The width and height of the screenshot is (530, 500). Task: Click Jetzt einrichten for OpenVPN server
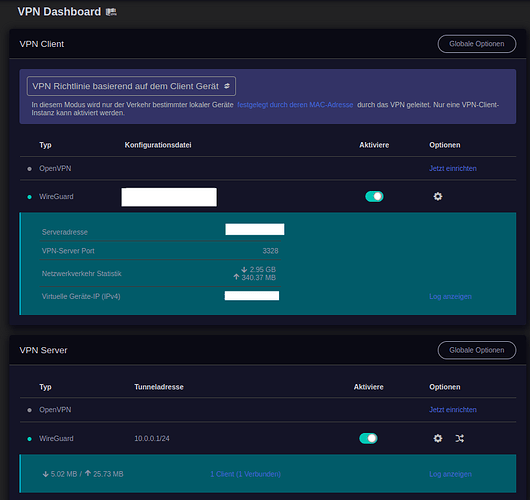(453, 410)
